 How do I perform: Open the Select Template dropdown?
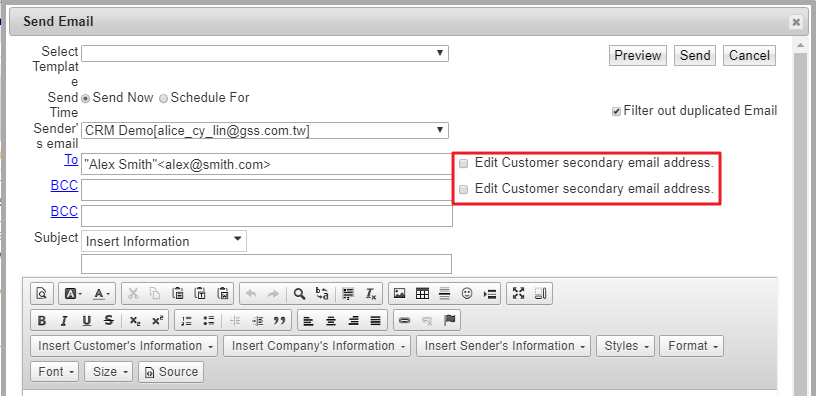(265, 54)
